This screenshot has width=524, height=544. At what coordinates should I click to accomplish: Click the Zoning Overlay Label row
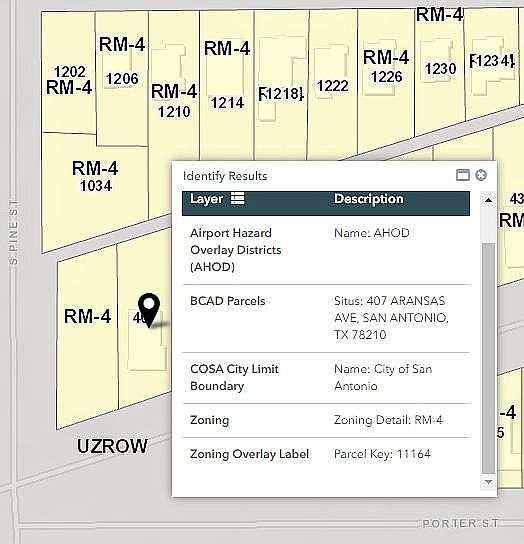[x=326, y=454]
